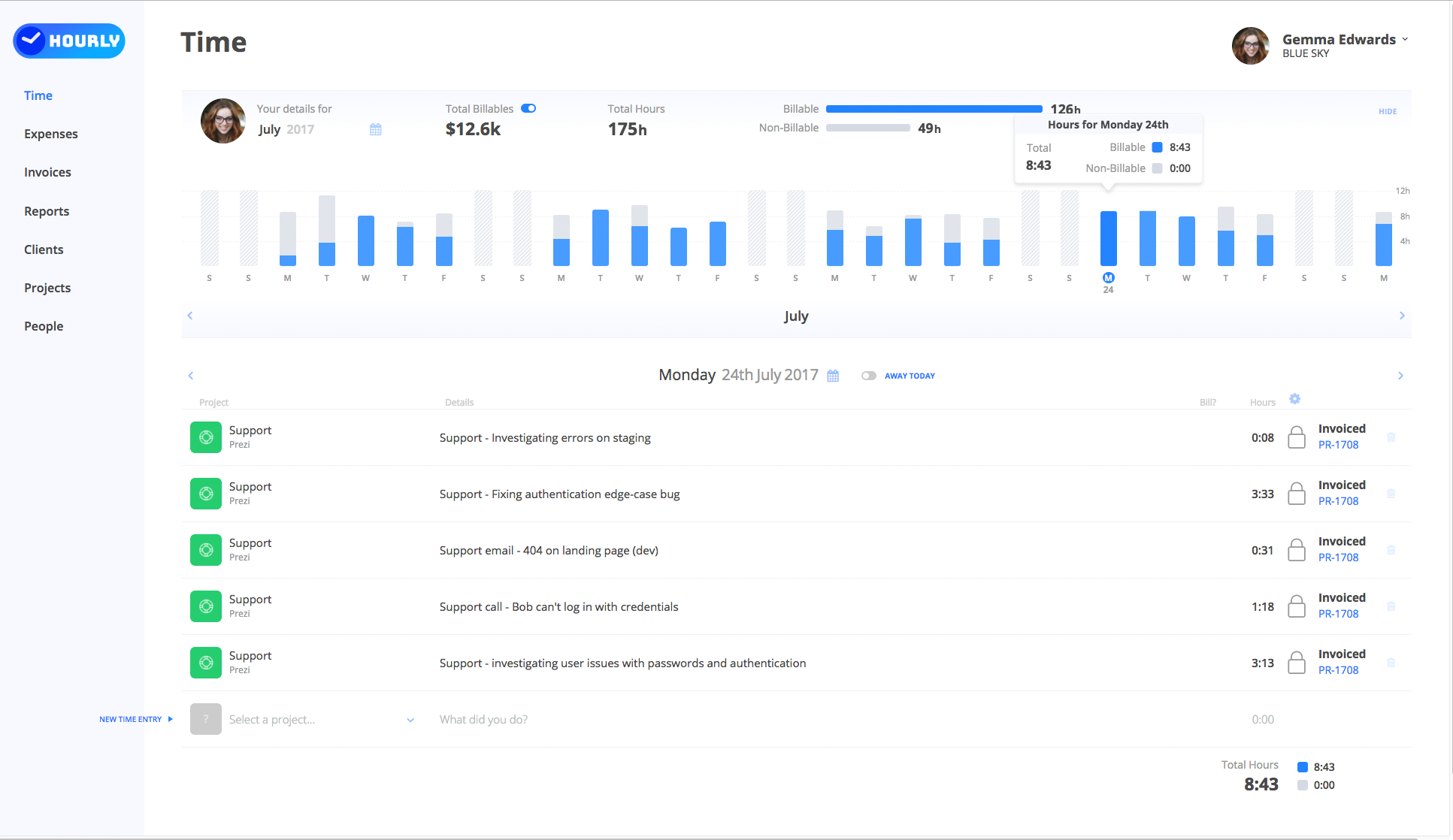Open the date picker beside Monday 24th July 2017
1453x840 pixels.
click(x=833, y=376)
